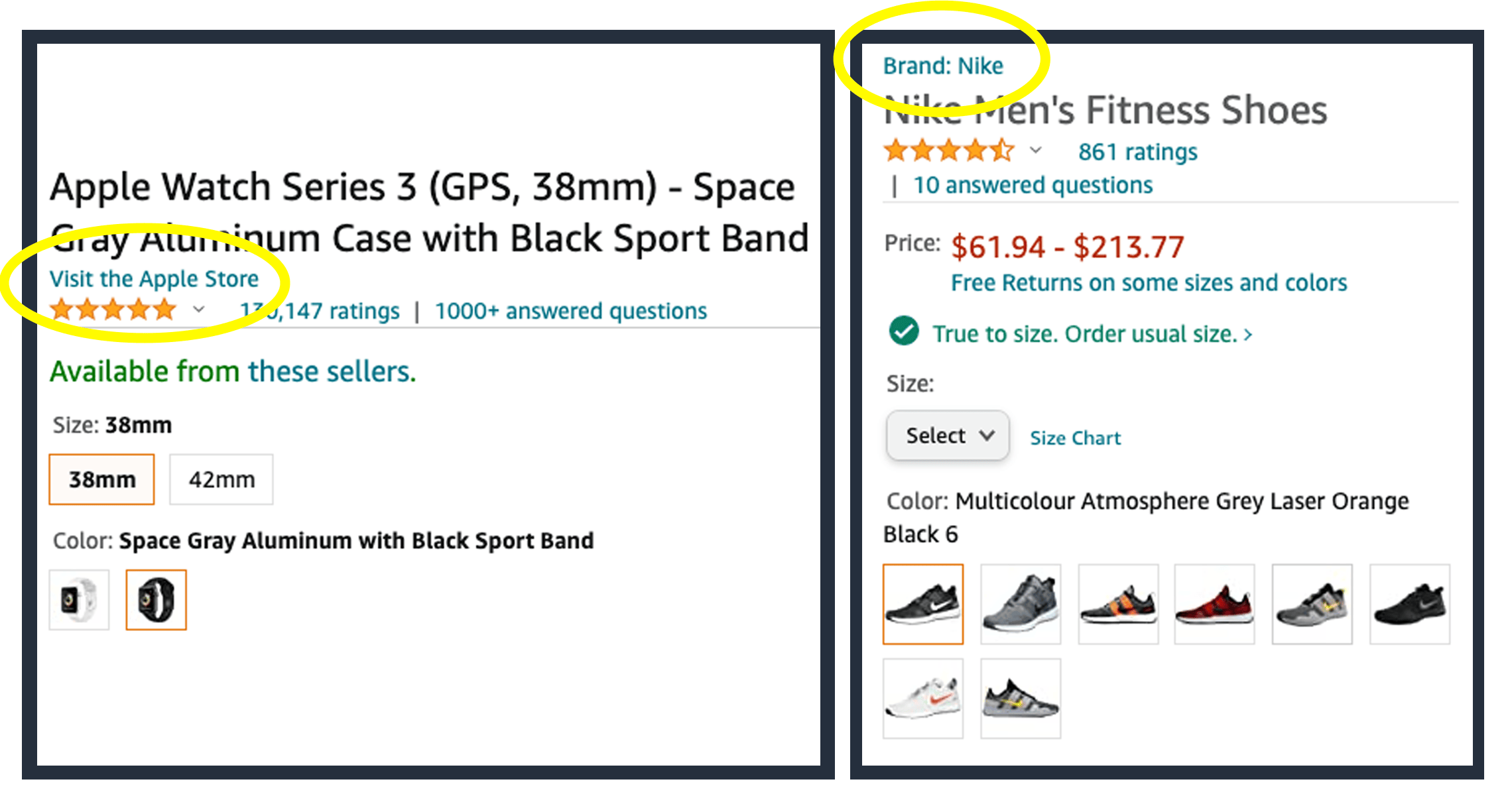Open the Size Chart link

pos(1075,438)
